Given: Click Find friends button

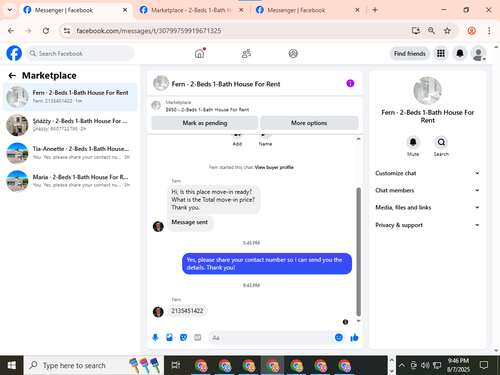Looking at the screenshot, I should (x=410, y=53).
